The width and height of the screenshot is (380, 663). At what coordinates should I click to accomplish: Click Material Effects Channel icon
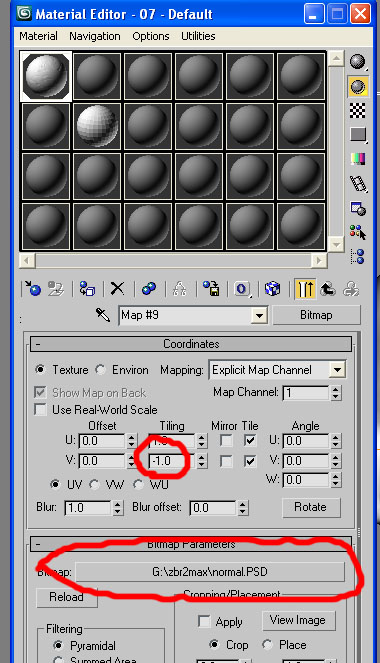242,289
